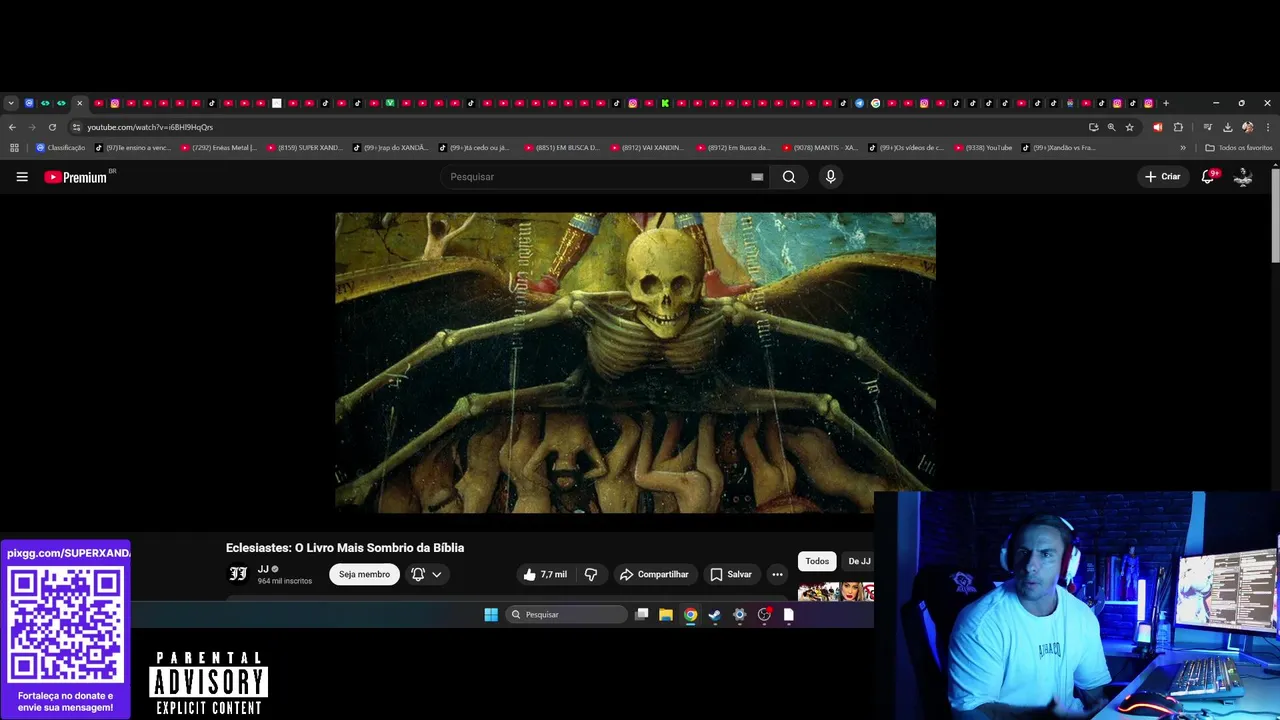Image resolution: width=1280 pixels, height=720 pixels.
Task: Click the Windows taskbar Pesquisar search box
Action: tap(566, 615)
